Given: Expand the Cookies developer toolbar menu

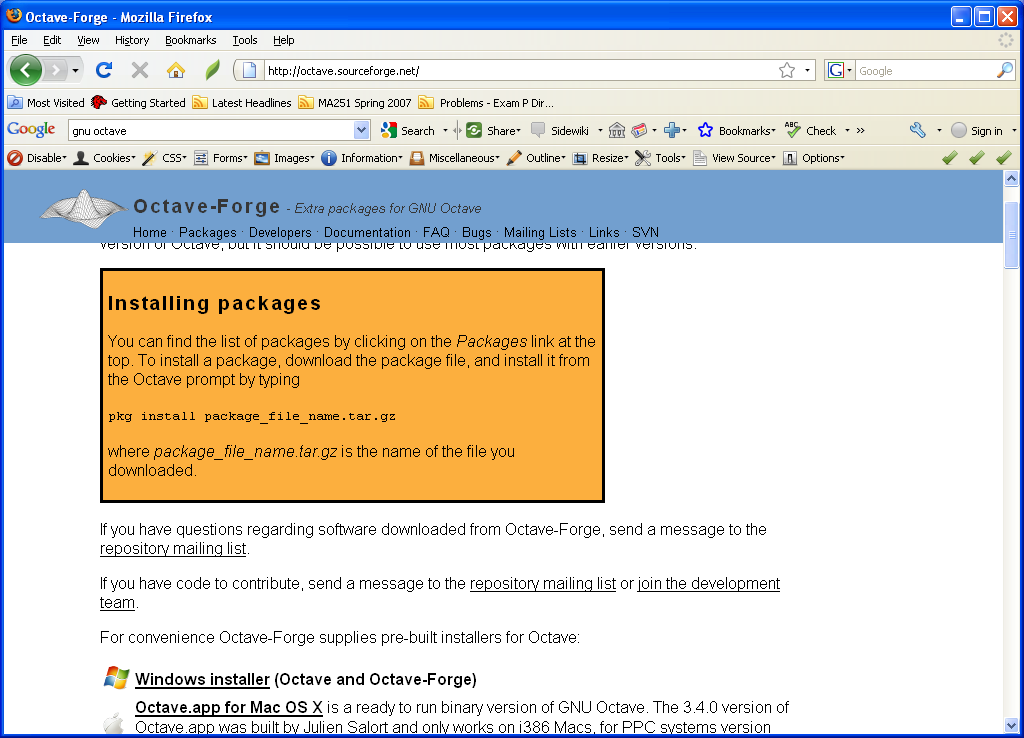Looking at the screenshot, I should 104,158.
